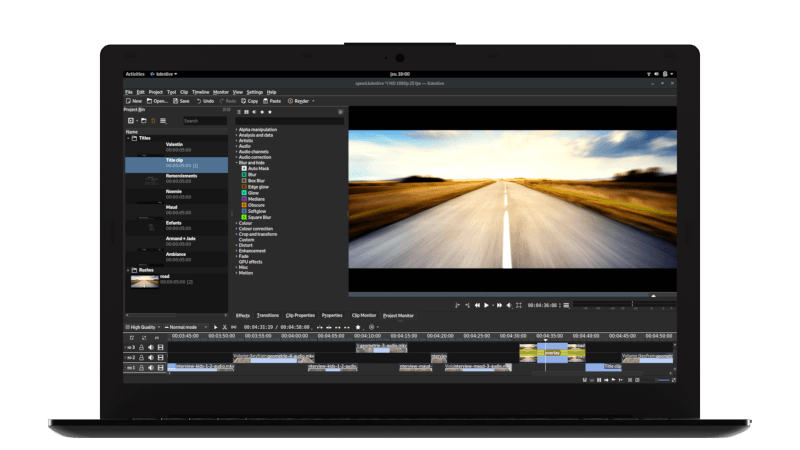Open the Timeline menu
Image resolution: width=800 pixels, height=450 pixels.
(201, 92)
